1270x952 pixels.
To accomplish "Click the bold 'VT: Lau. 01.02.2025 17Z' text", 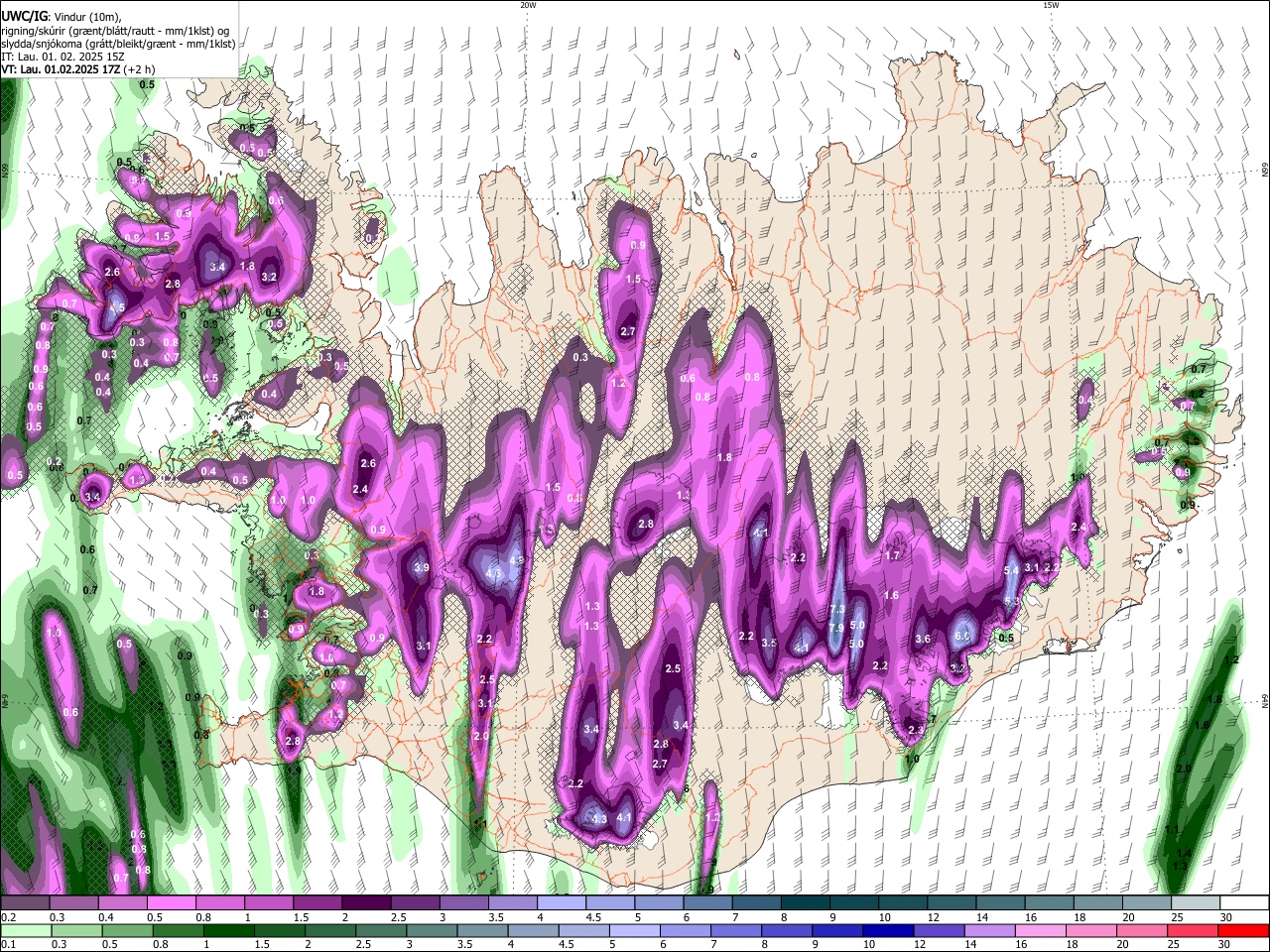I will (x=61, y=70).
